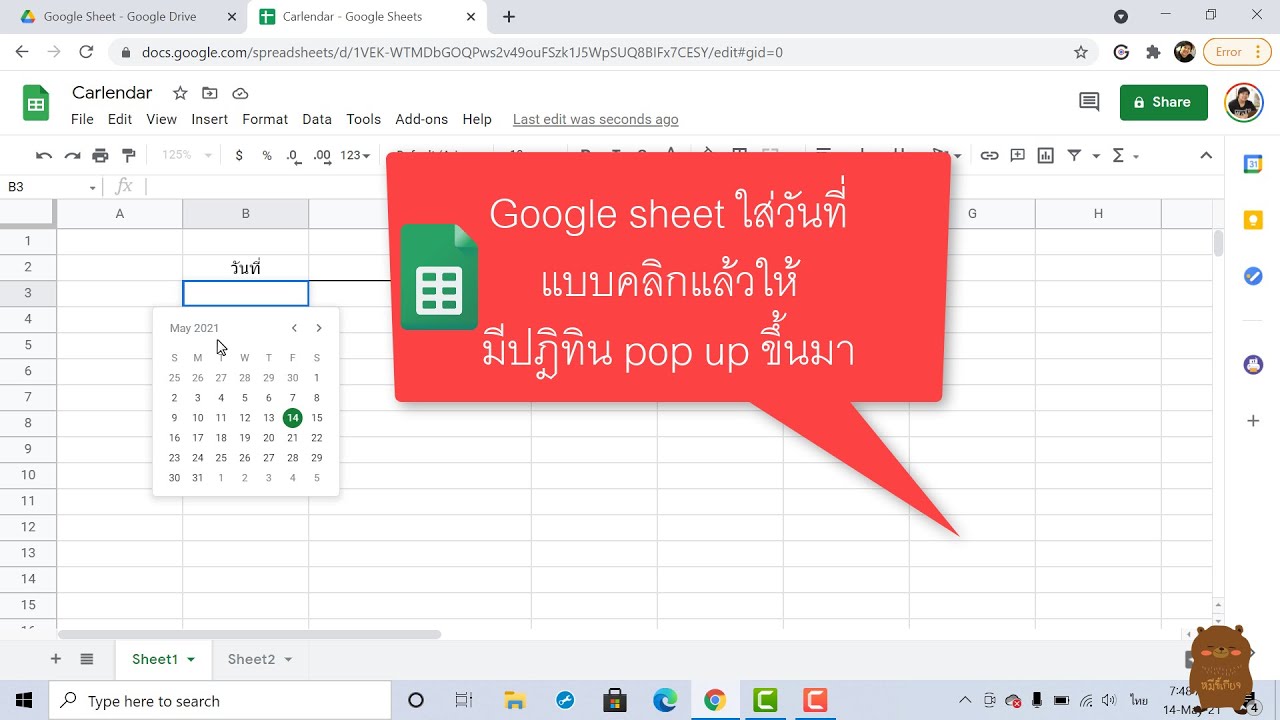The height and width of the screenshot is (720, 1280).
Task: Redo using the toolbar arrow
Action: tap(72, 155)
